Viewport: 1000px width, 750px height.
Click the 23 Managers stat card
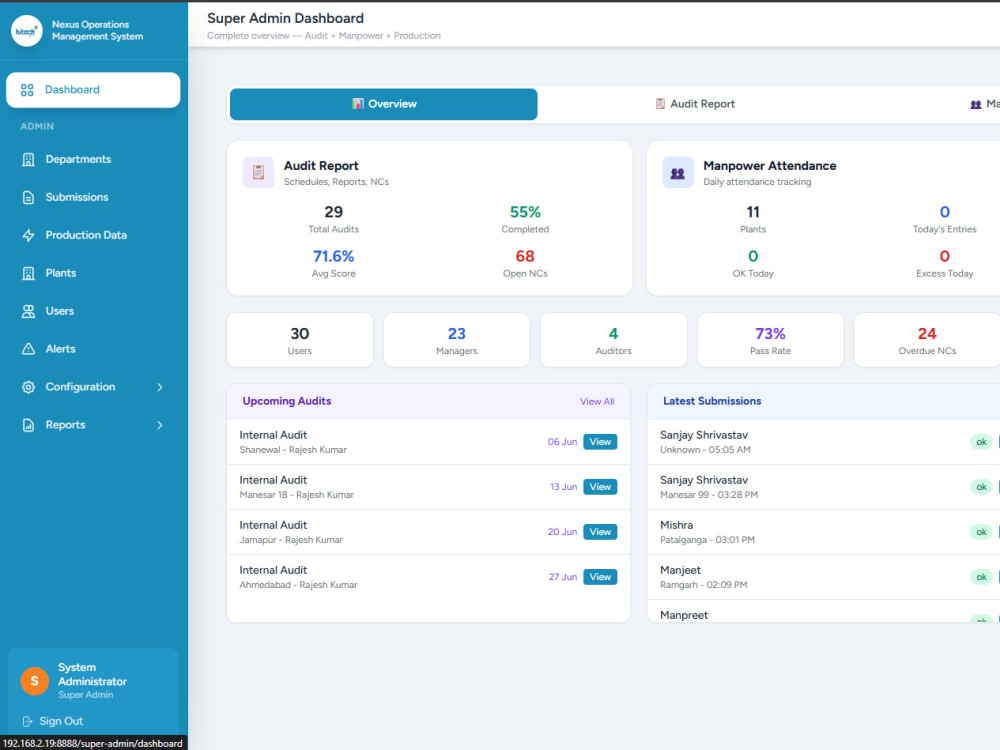tap(457, 340)
